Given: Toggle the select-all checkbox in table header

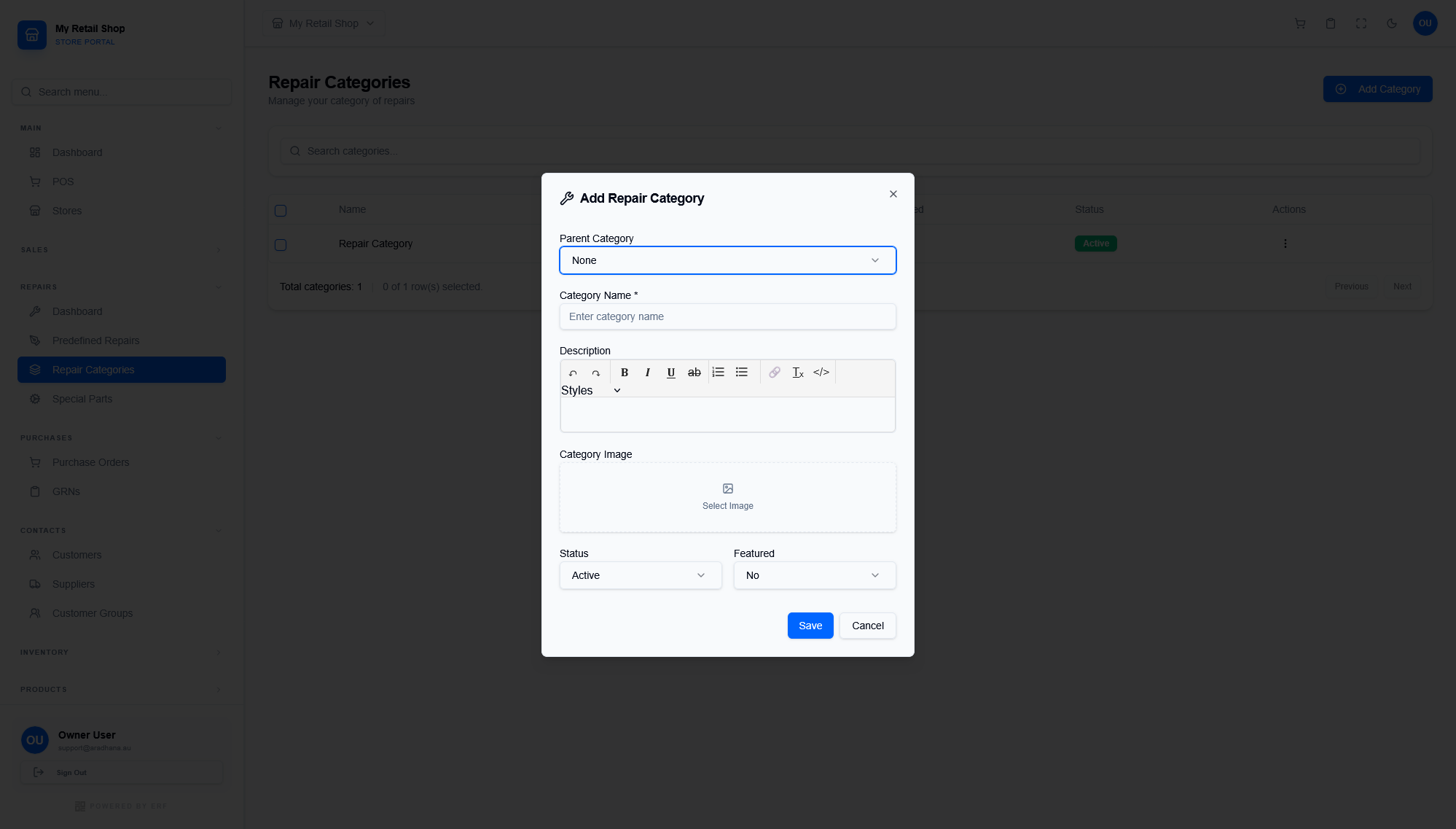Looking at the screenshot, I should (x=281, y=211).
